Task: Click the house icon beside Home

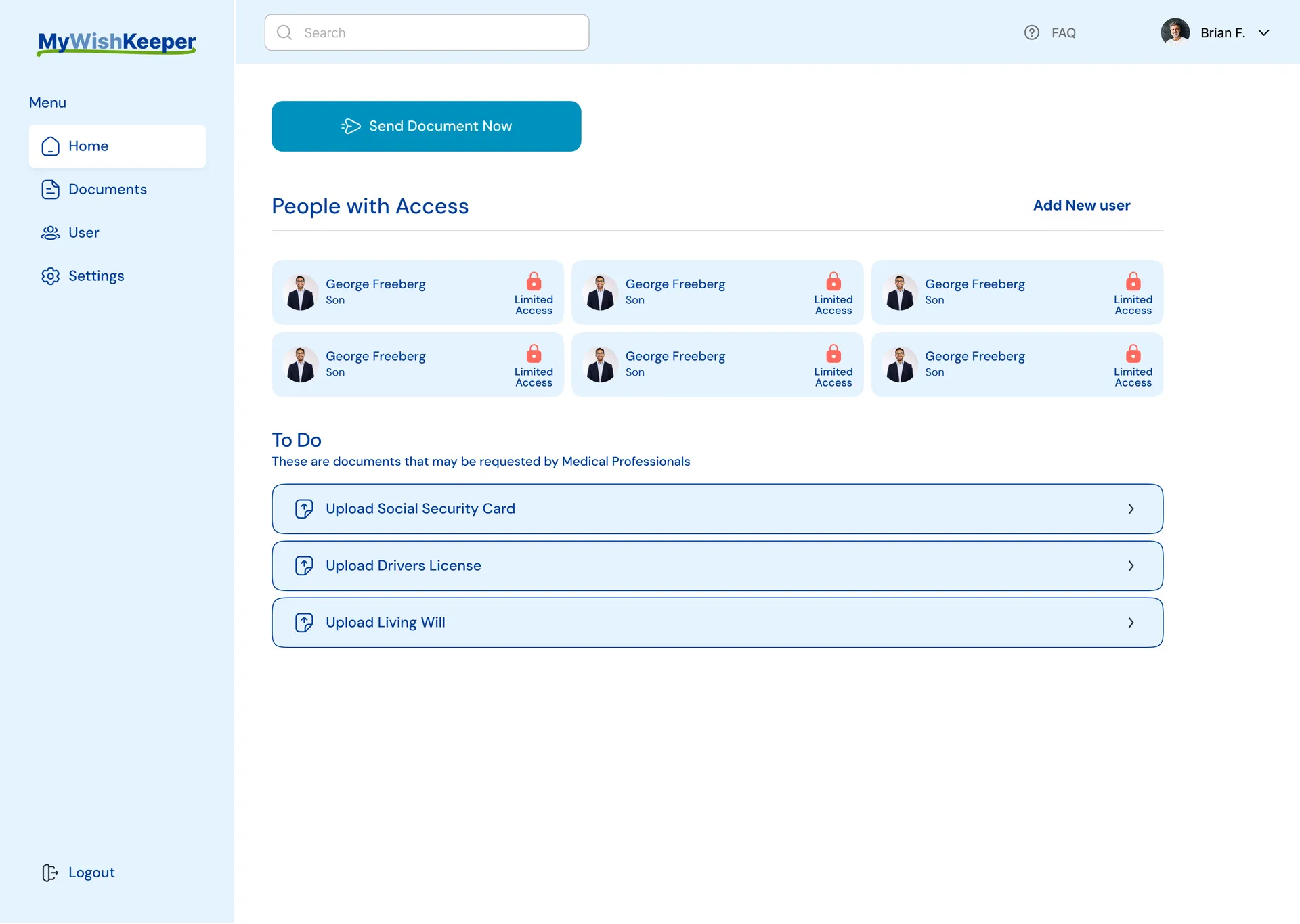Action: (x=51, y=146)
